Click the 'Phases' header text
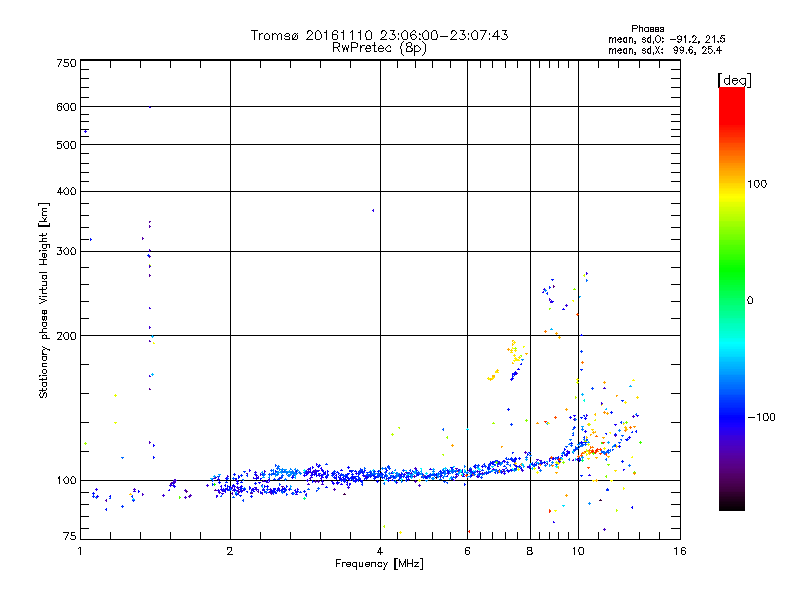The height and width of the screenshot is (600, 800). pyautogui.click(x=647, y=29)
